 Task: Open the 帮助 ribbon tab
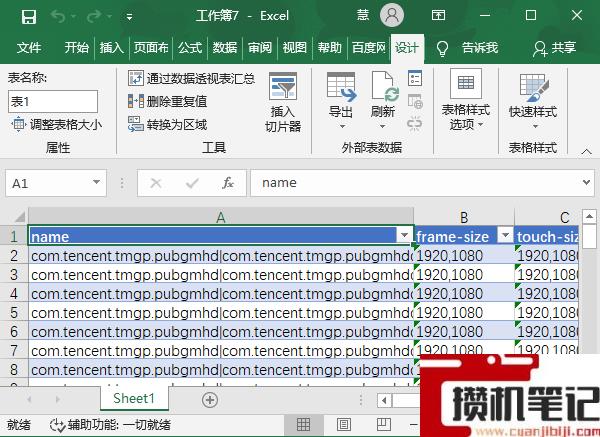[329, 48]
